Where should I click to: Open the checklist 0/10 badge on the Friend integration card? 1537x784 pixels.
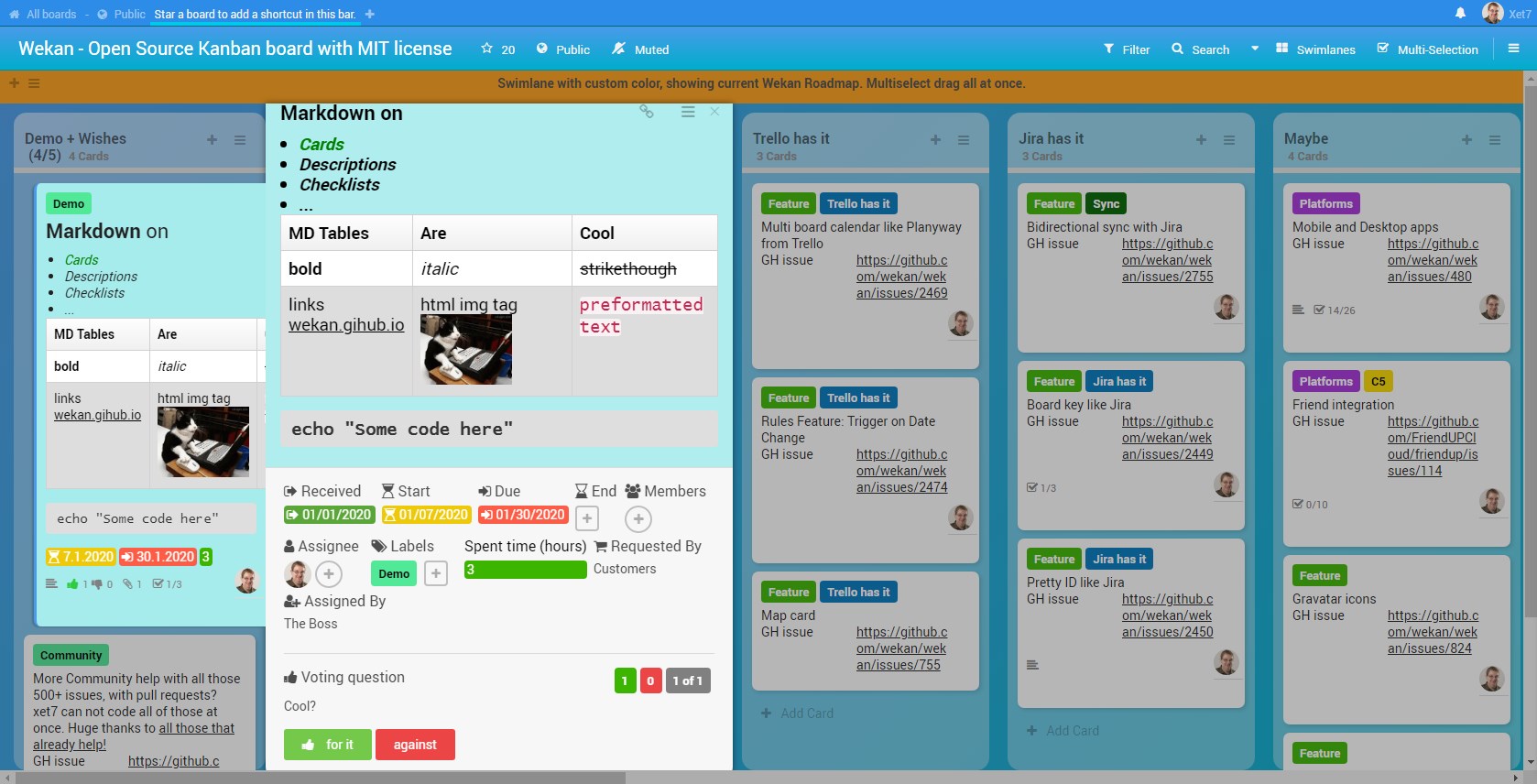pyautogui.click(x=1310, y=505)
